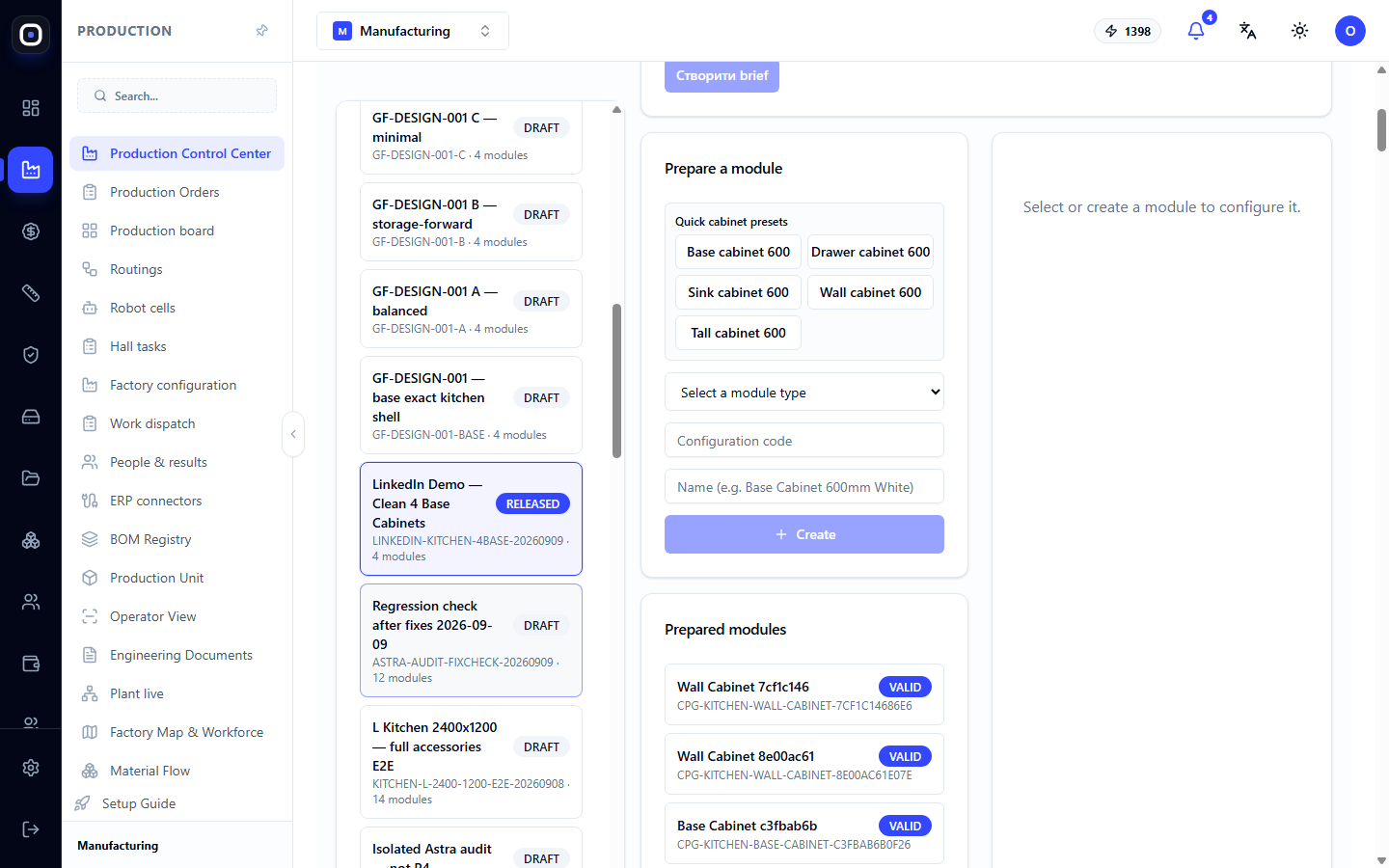Click the design list scrollbar thumb
This screenshot has height=868, width=1389.
point(616,381)
